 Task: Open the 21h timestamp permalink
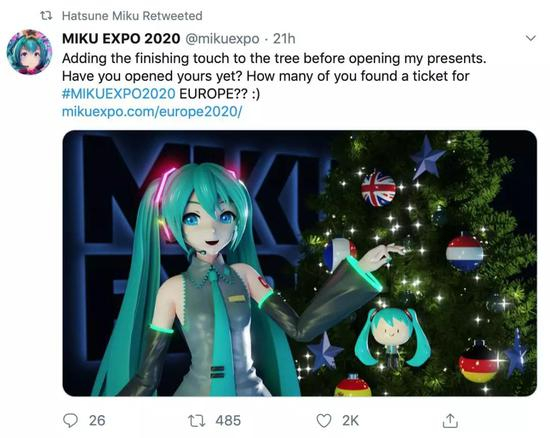pyautogui.click(x=284, y=39)
